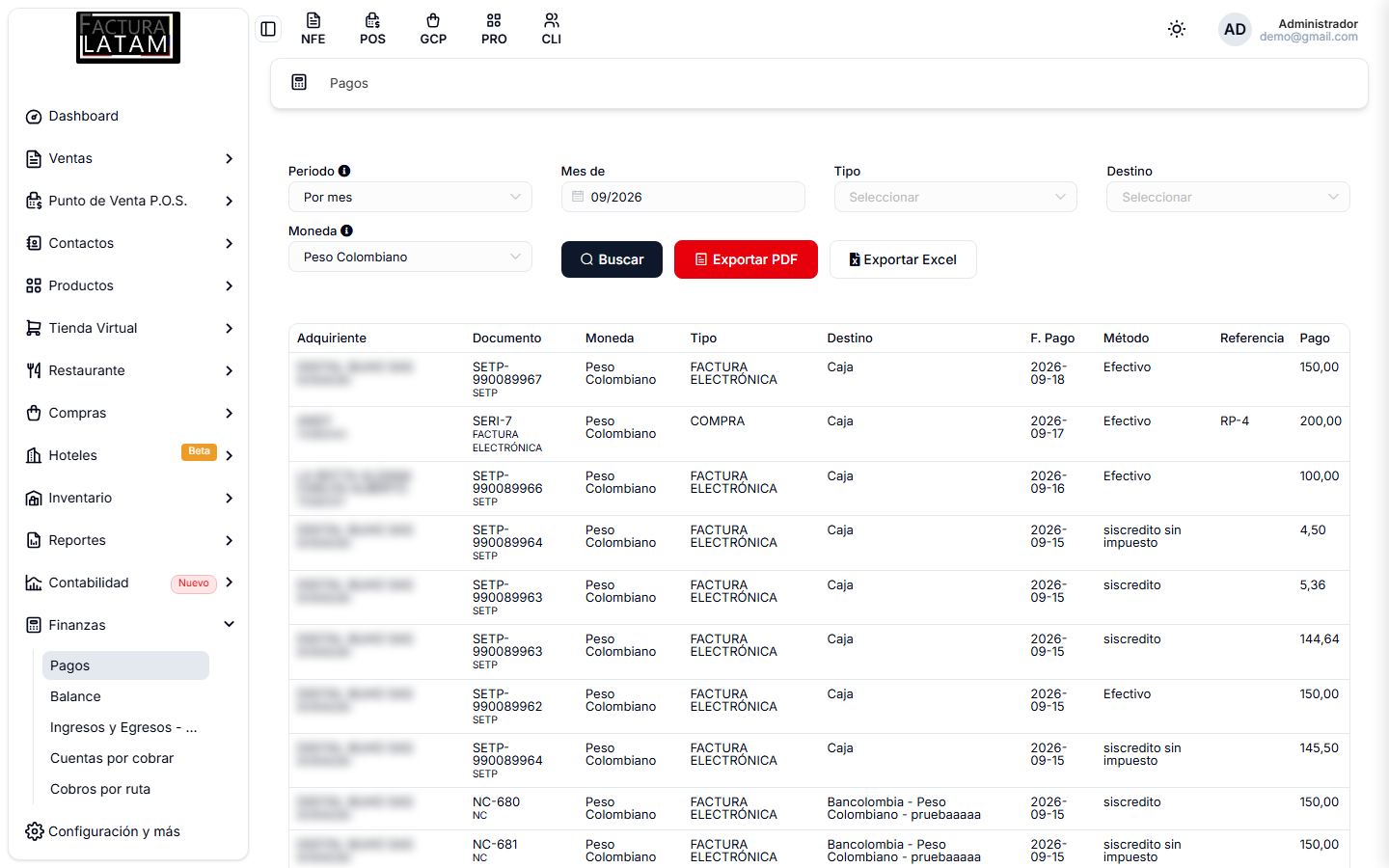Expand the Compras menu
Viewport: 1389px width, 868px height.
click(128, 413)
